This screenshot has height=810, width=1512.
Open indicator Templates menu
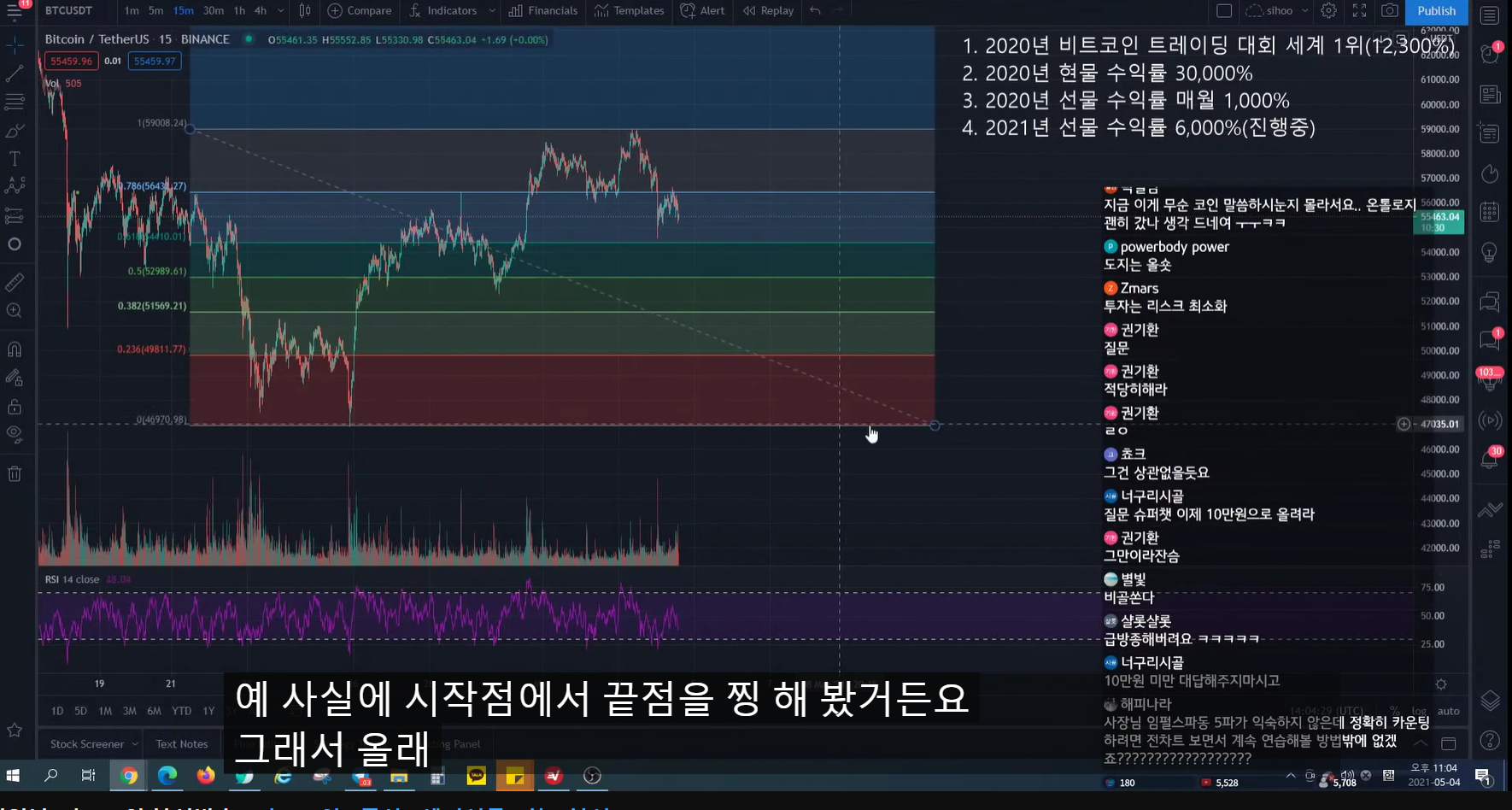pos(630,11)
